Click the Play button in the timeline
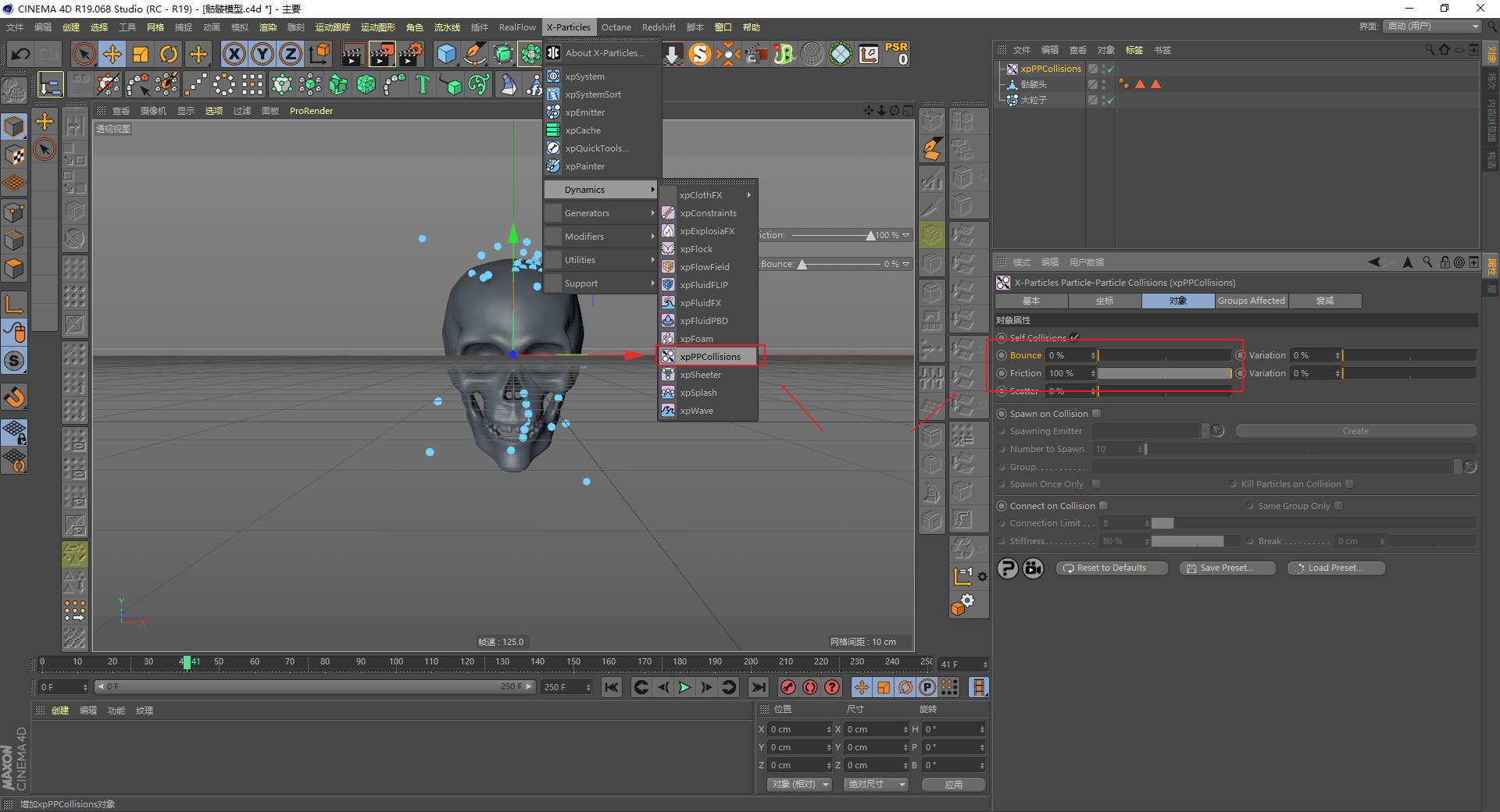The image size is (1500, 812). 684,688
